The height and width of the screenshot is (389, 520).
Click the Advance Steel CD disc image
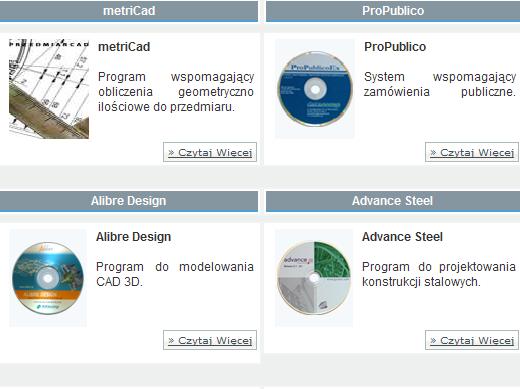[x=314, y=278]
